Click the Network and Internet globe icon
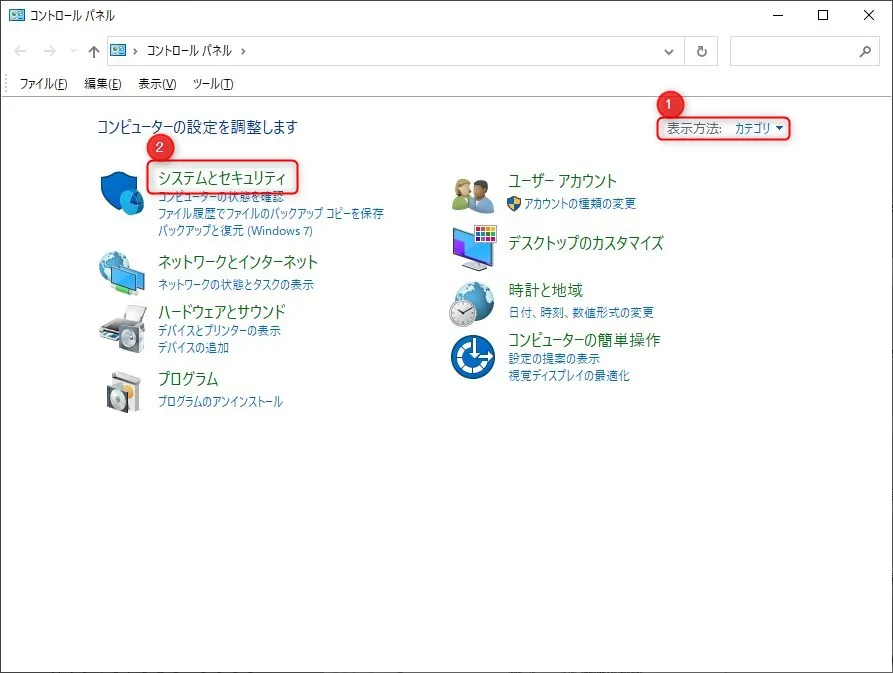Screen dimensions: 893x673 pos(122,270)
